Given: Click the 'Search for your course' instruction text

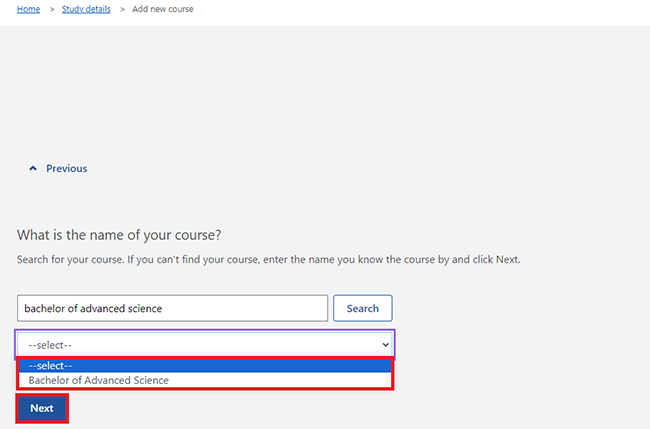Looking at the screenshot, I should [269, 260].
